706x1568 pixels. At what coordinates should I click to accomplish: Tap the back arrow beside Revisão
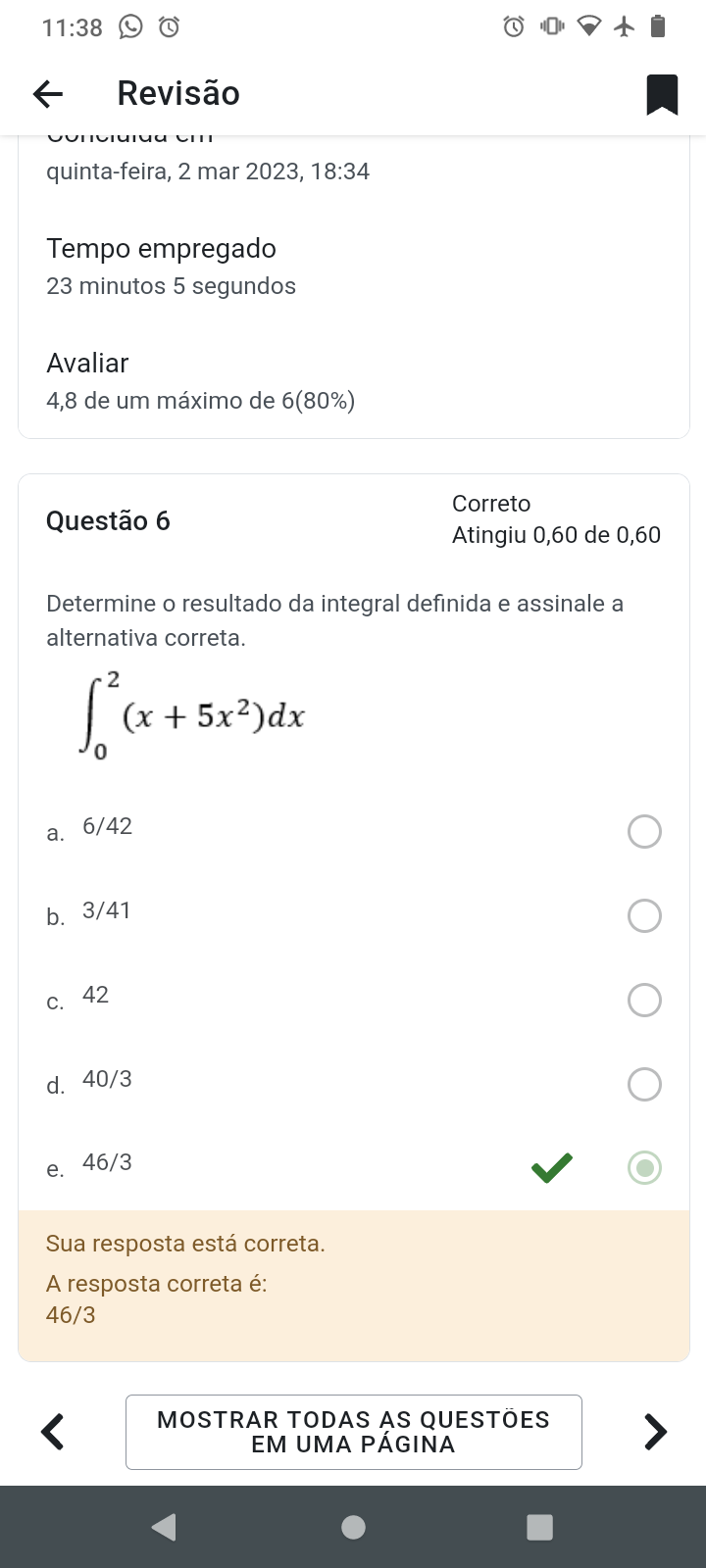click(48, 94)
